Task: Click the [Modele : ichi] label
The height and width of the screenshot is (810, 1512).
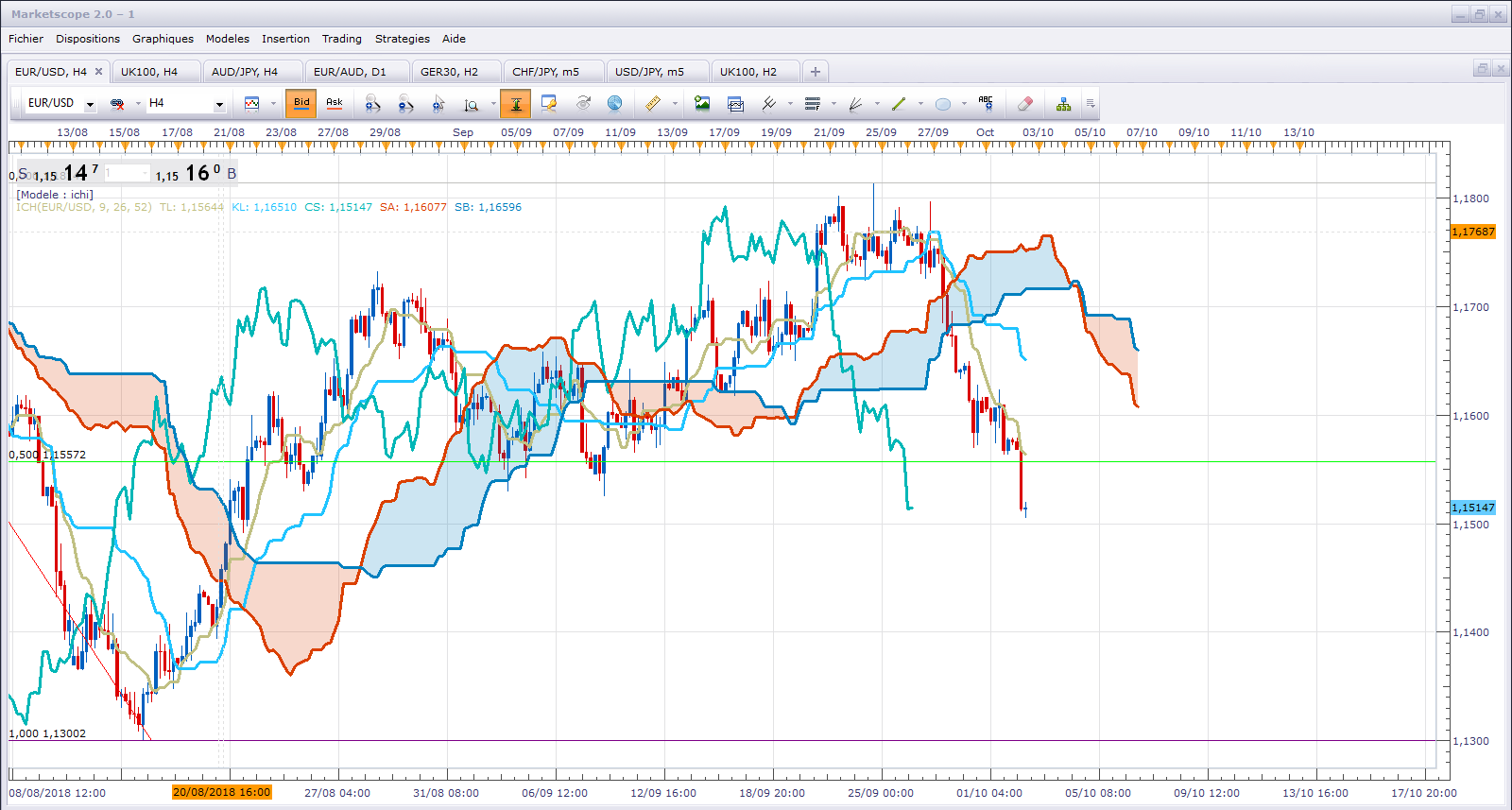Action: [x=55, y=195]
